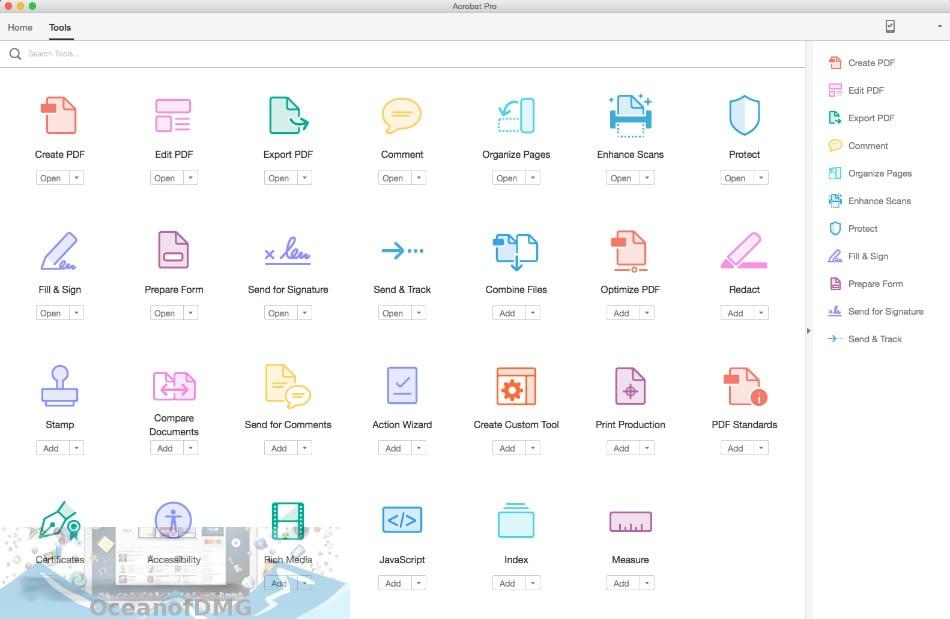
Task: Open the Edit PDF tool
Action: click(x=173, y=113)
